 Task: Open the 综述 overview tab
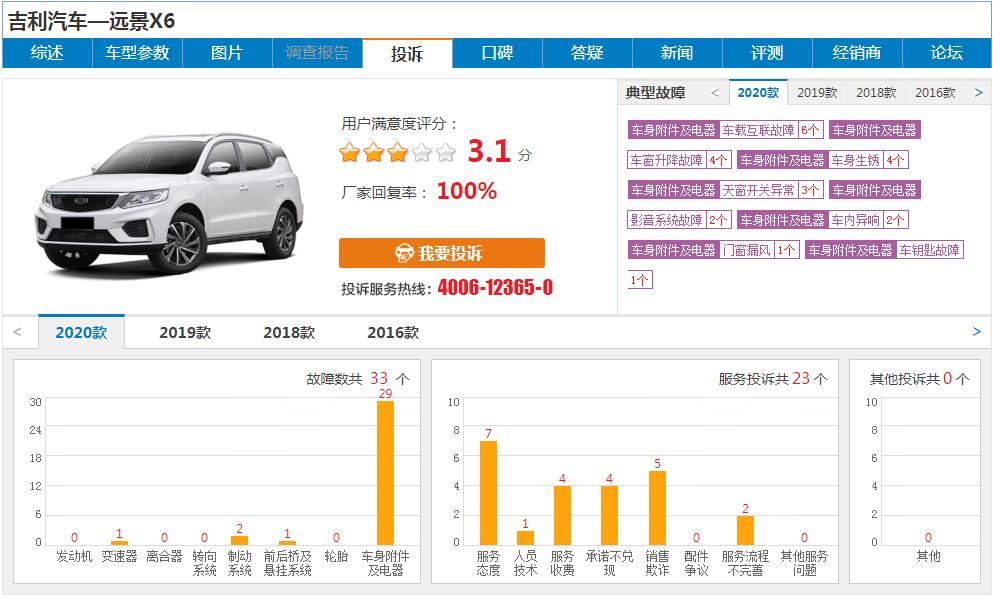tap(47, 53)
